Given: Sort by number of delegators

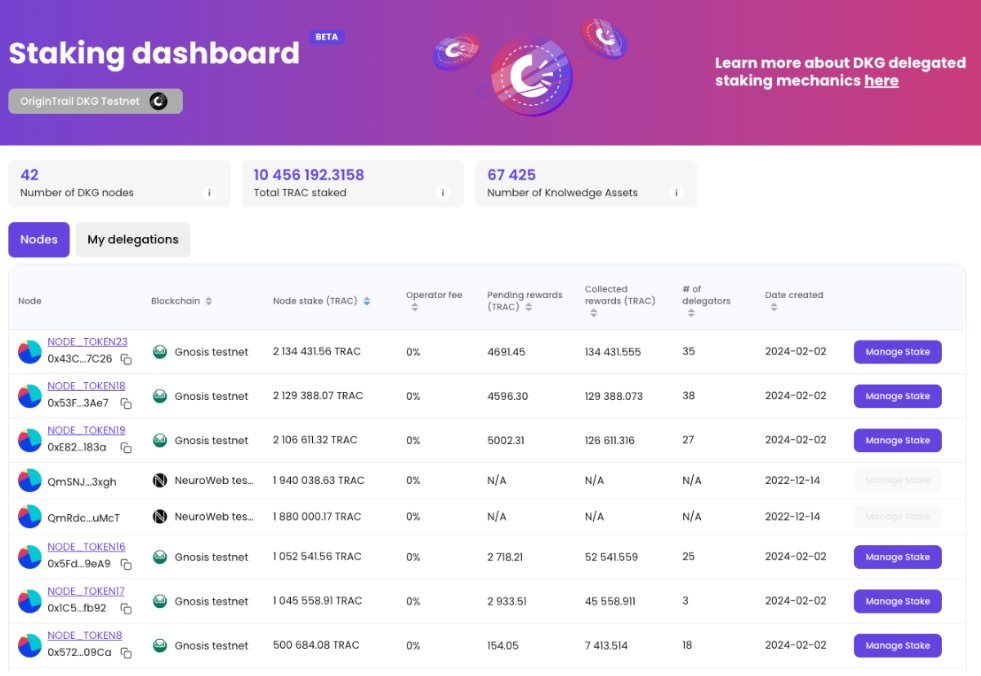Looking at the screenshot, I should pos(691,313).
